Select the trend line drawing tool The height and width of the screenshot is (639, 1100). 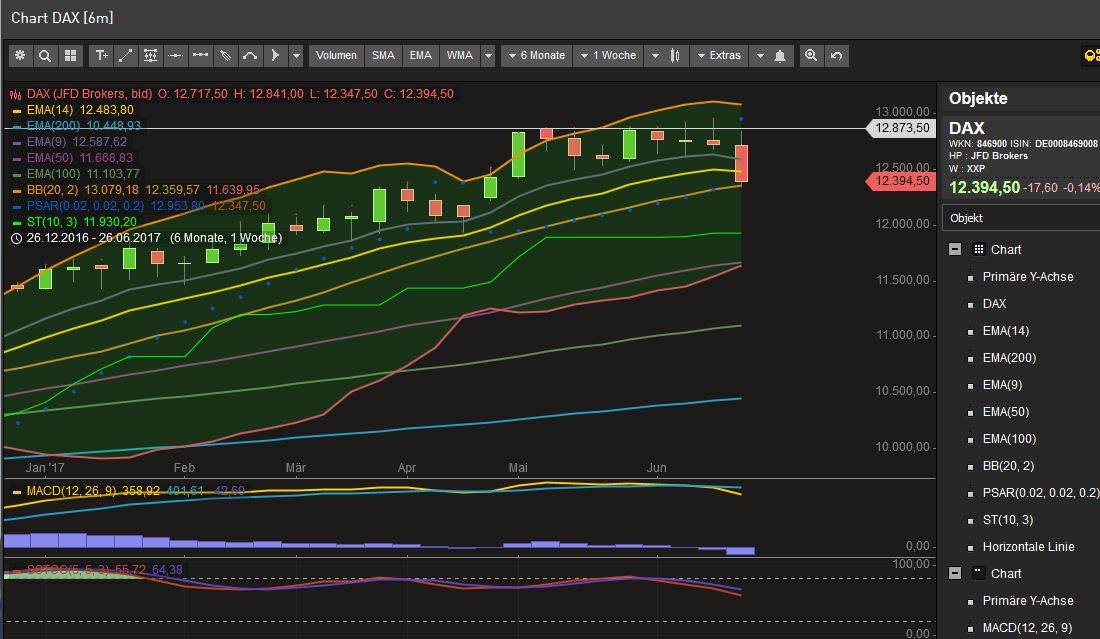pyautogui.click(x=125, y=55)
